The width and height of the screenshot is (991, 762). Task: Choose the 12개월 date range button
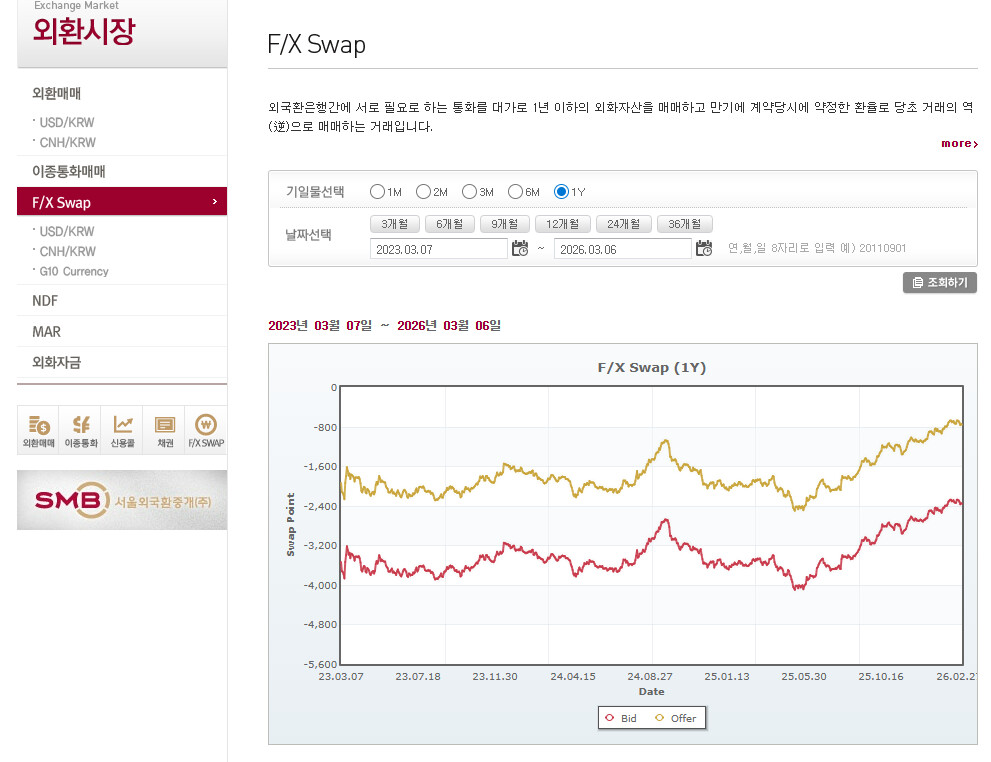pyautogui.click(x=562, y=224)
